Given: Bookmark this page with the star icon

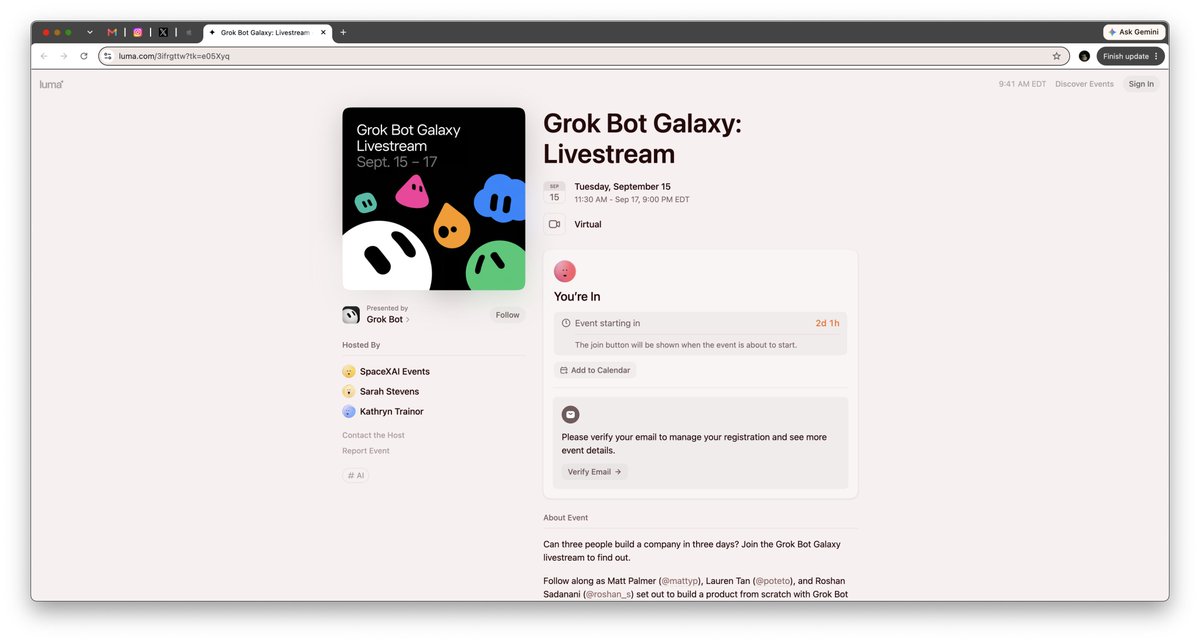Looking at the screenshot, I should click(1056, 56).
